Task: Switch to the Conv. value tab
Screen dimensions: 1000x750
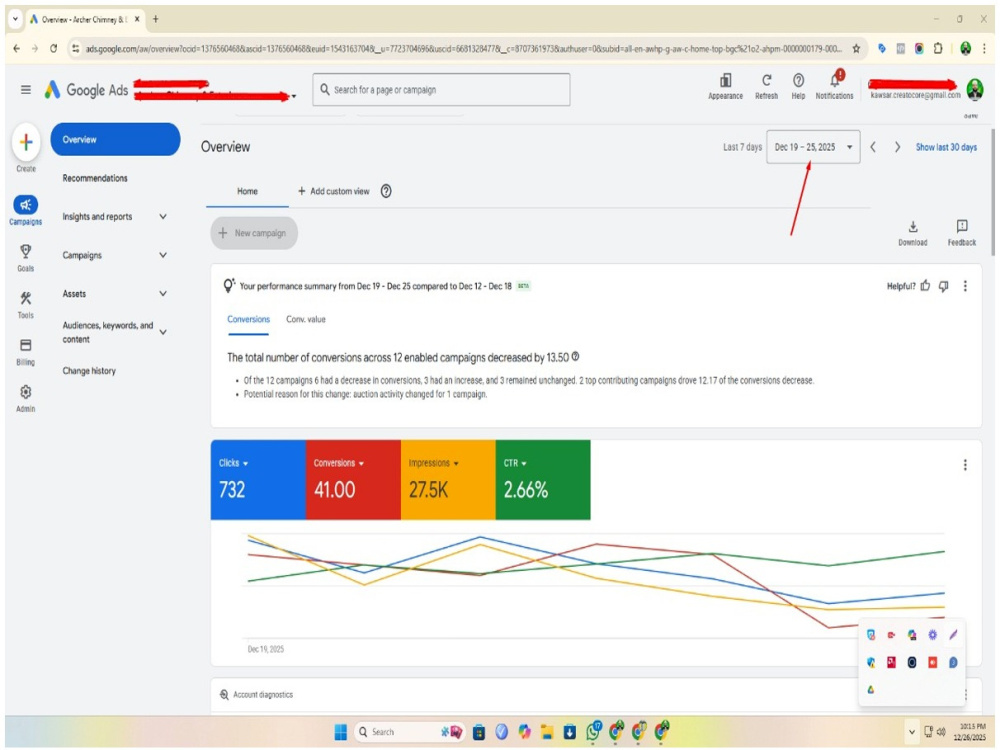Action: tap(305, 319)
